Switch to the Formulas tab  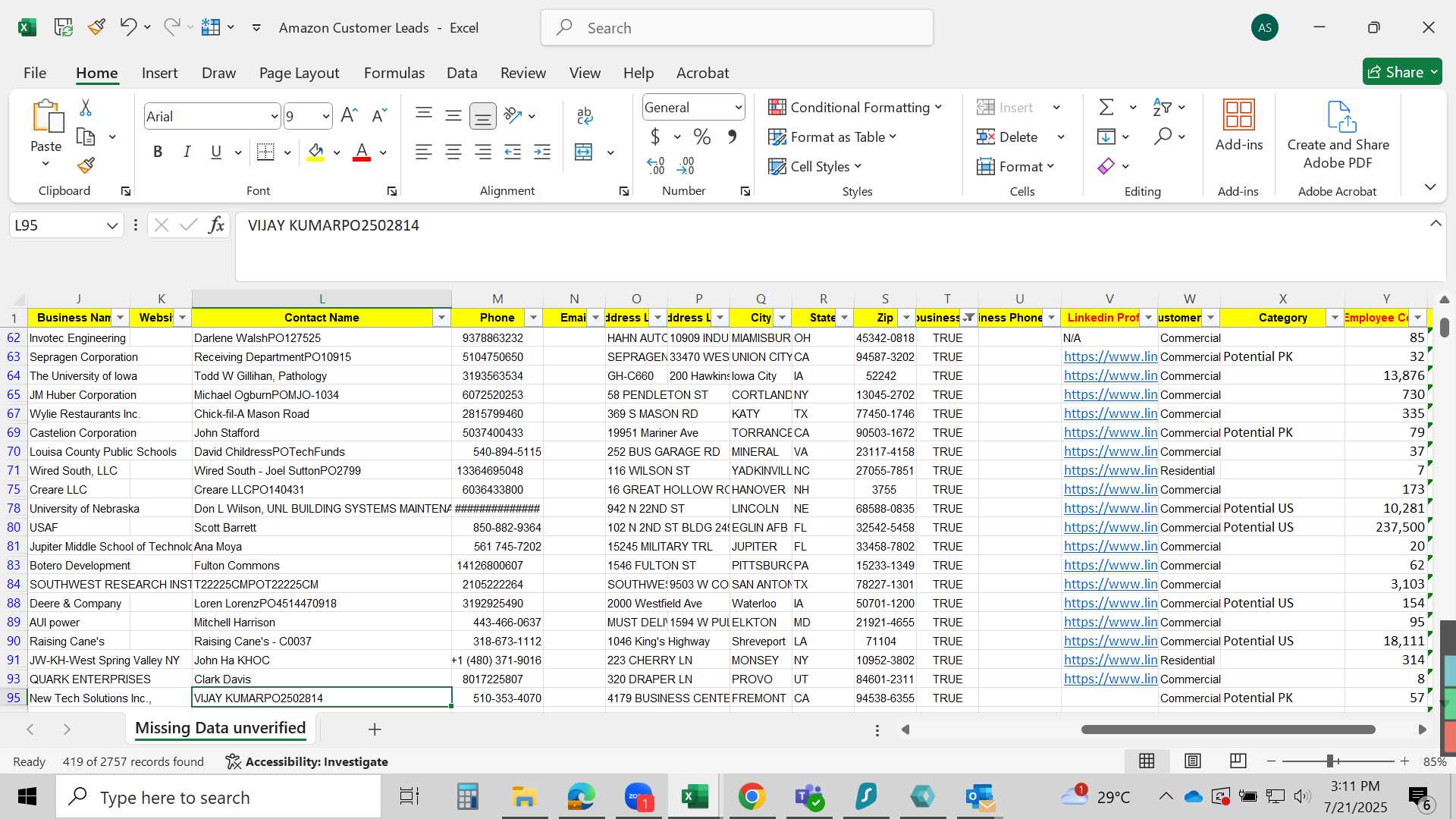click(x=394, y=73)
